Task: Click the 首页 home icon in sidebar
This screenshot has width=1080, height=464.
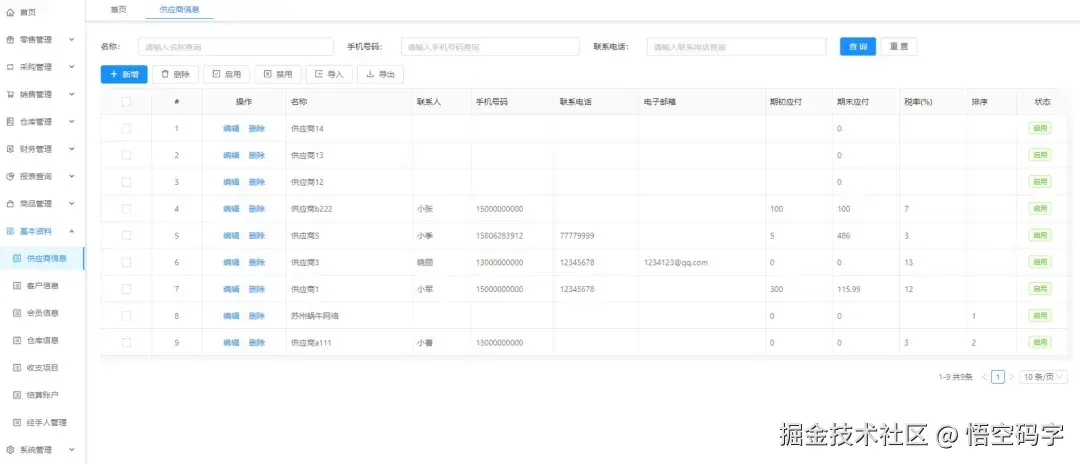Action: click(x=10, y=12)
